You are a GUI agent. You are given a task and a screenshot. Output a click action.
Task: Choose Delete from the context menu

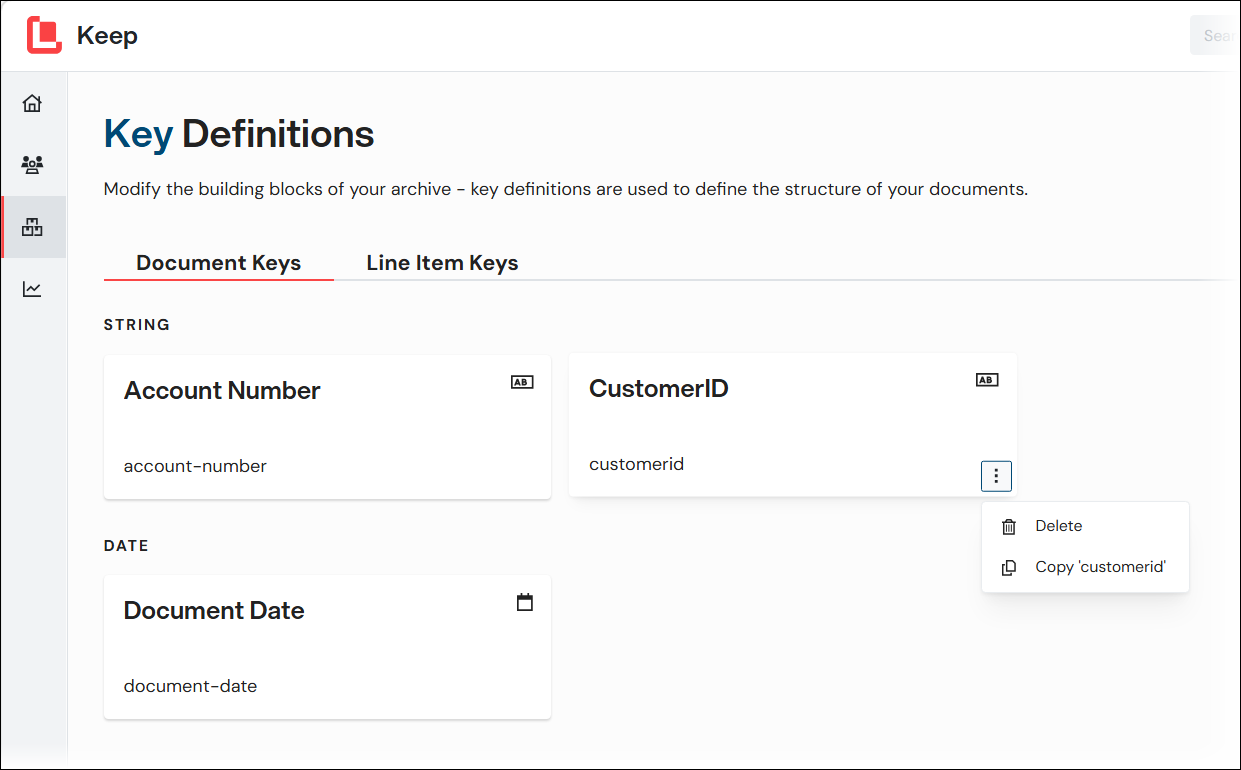click(x=1085, y=526)
